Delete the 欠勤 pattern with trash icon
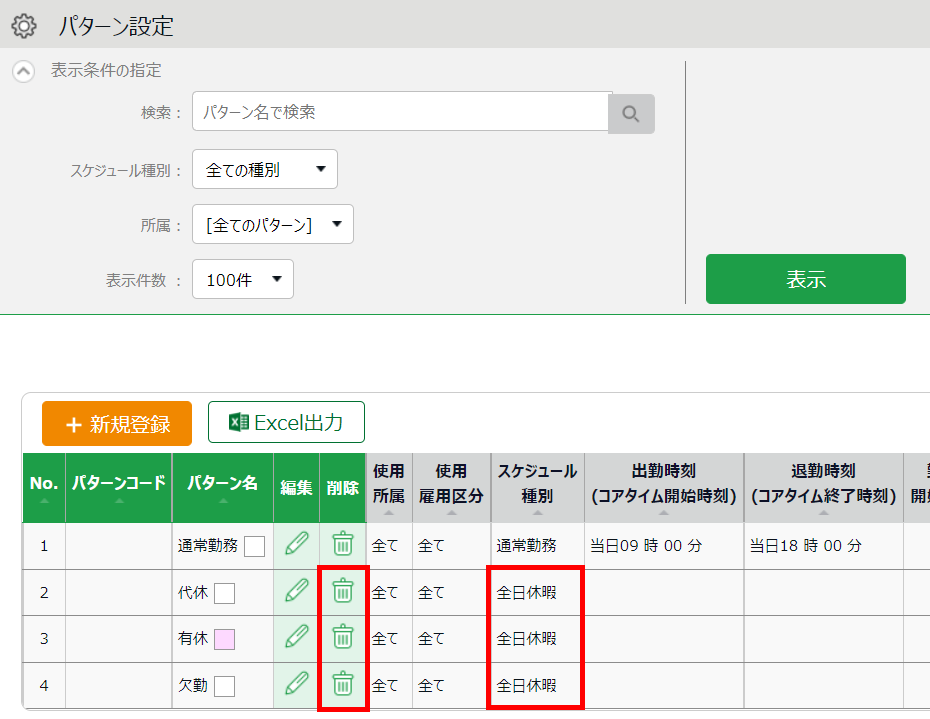930x719 pixels. 343,685
